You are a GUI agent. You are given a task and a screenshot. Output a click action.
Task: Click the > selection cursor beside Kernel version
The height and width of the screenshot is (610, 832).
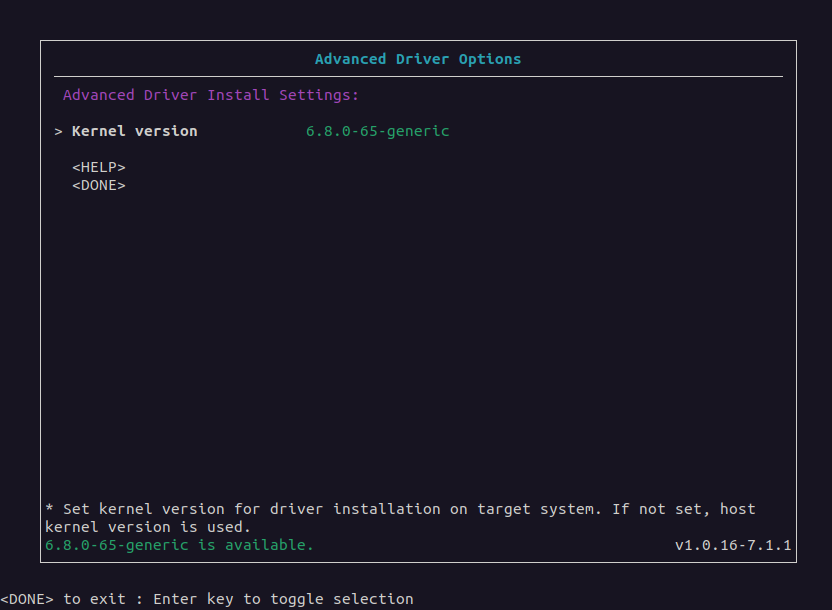pos(59,131)
